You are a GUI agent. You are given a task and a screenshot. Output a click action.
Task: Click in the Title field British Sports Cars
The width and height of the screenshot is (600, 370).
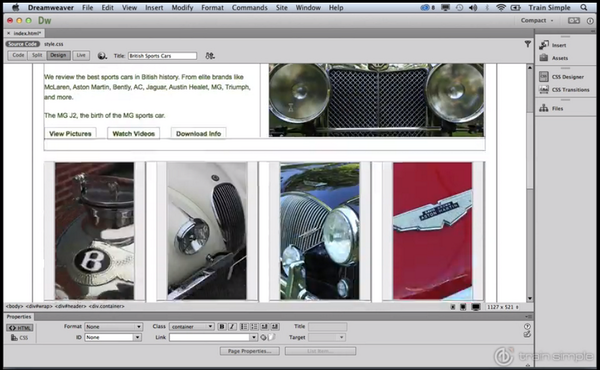[x=162, y=56]
